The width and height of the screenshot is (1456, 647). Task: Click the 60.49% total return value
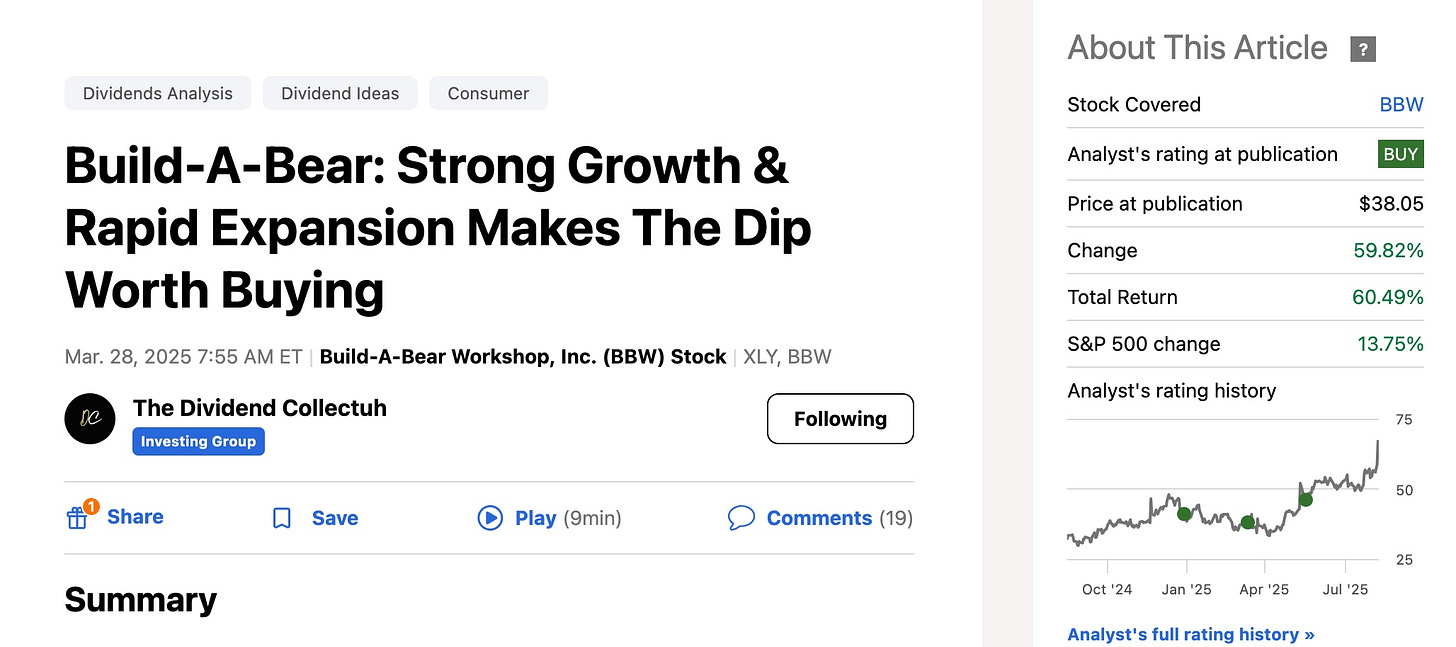(x=1387, y=297)
